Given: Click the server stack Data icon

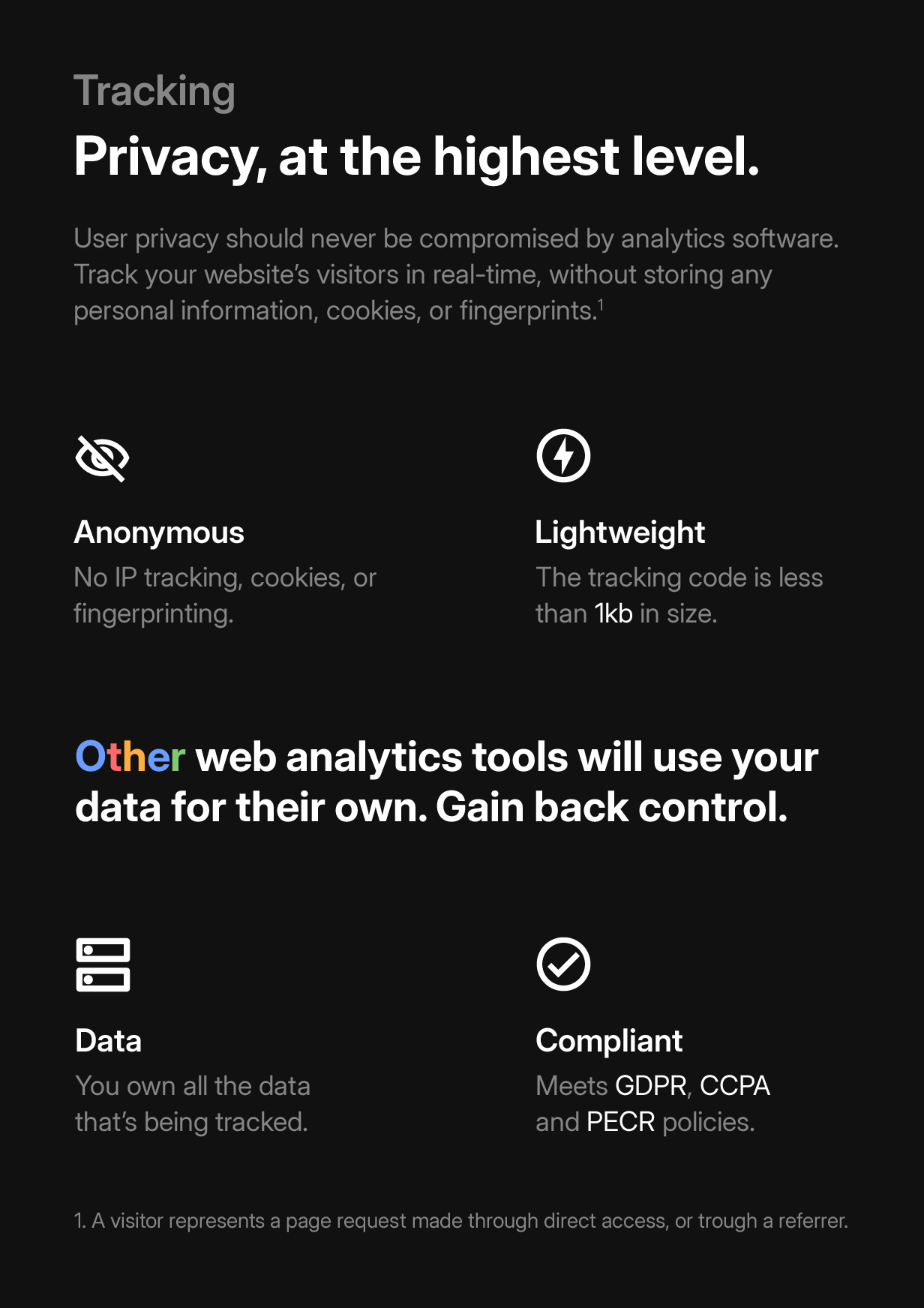Looking at the screenshot, I should point(103,964).
